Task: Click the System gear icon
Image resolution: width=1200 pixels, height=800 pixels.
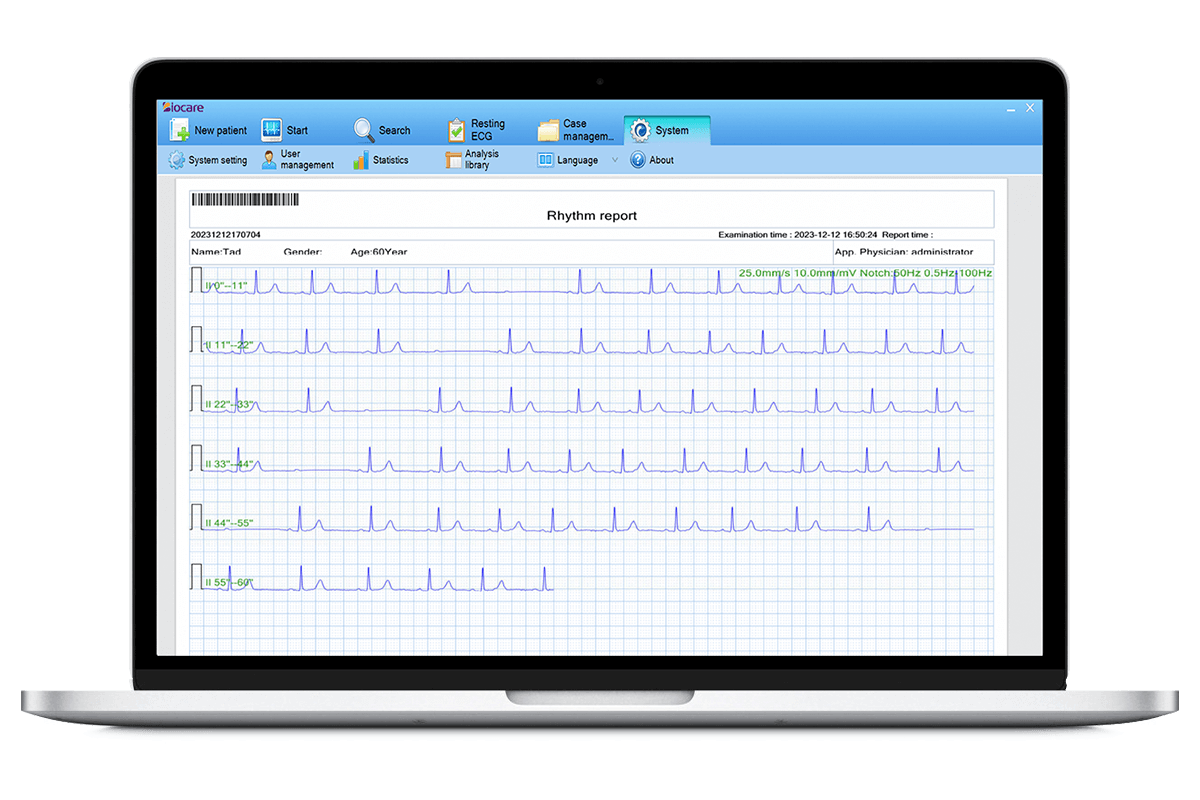Action: [640, 129]
